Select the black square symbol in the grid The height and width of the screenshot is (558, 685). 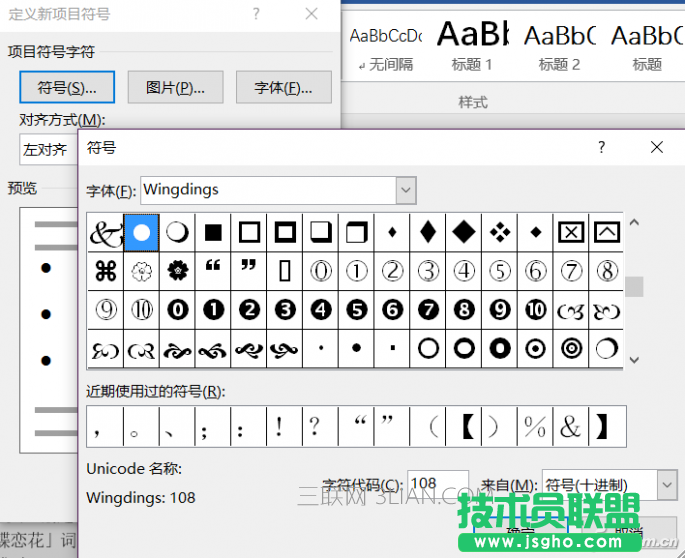(x=213, y=232)
